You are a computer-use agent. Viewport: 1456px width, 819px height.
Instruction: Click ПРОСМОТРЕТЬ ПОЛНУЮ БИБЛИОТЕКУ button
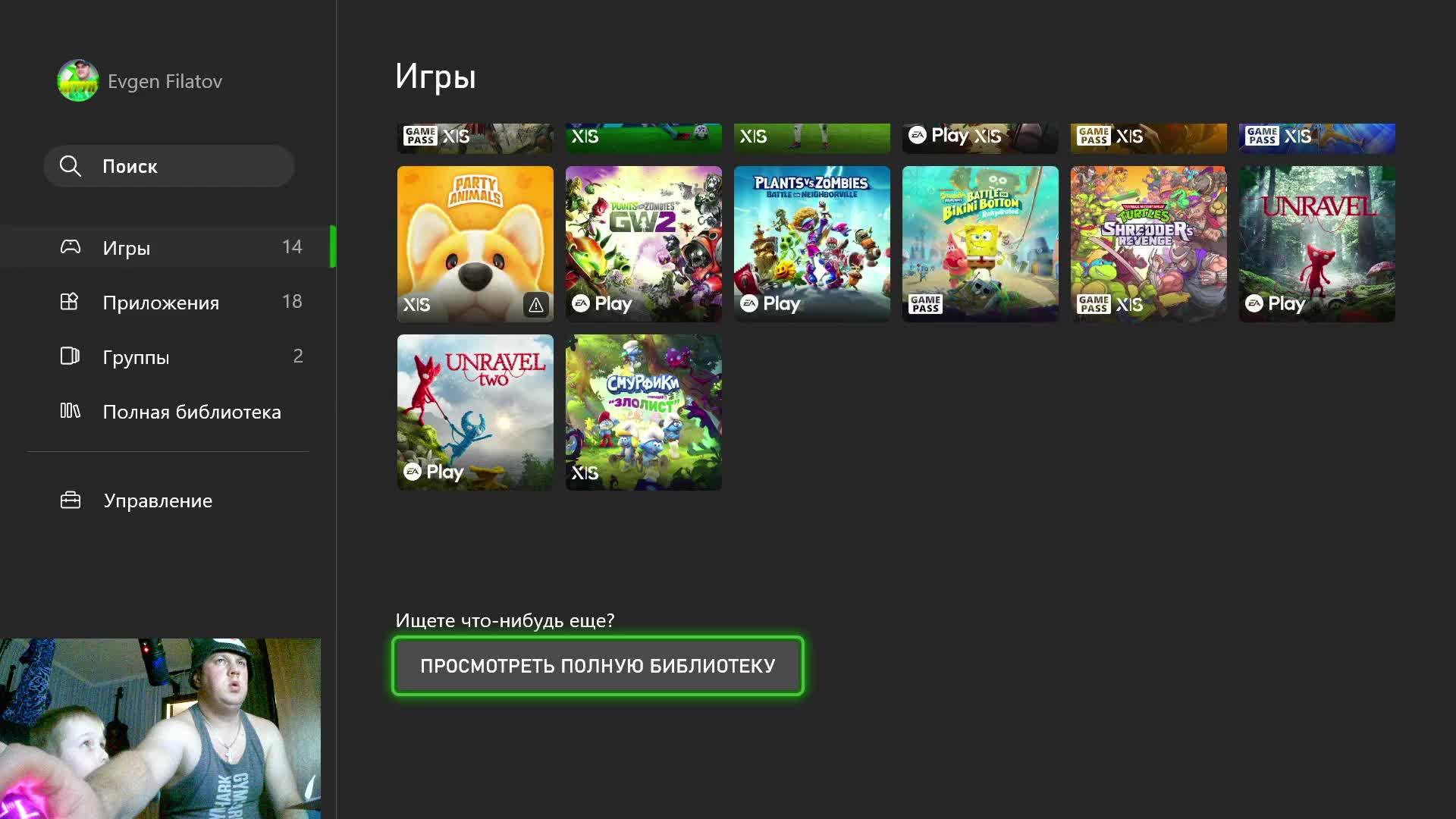coord(598,666)
